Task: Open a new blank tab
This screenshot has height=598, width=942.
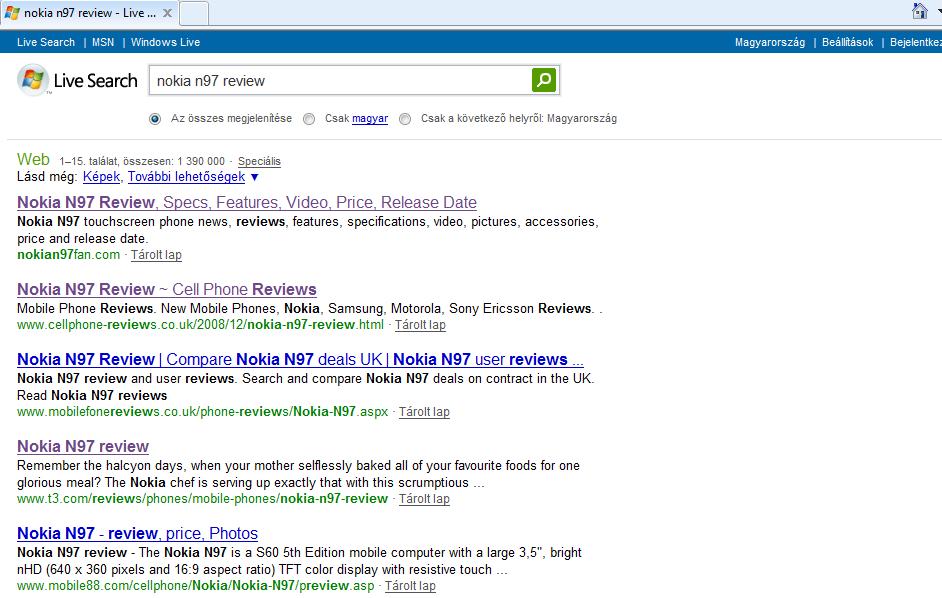Action: (193, 13)
